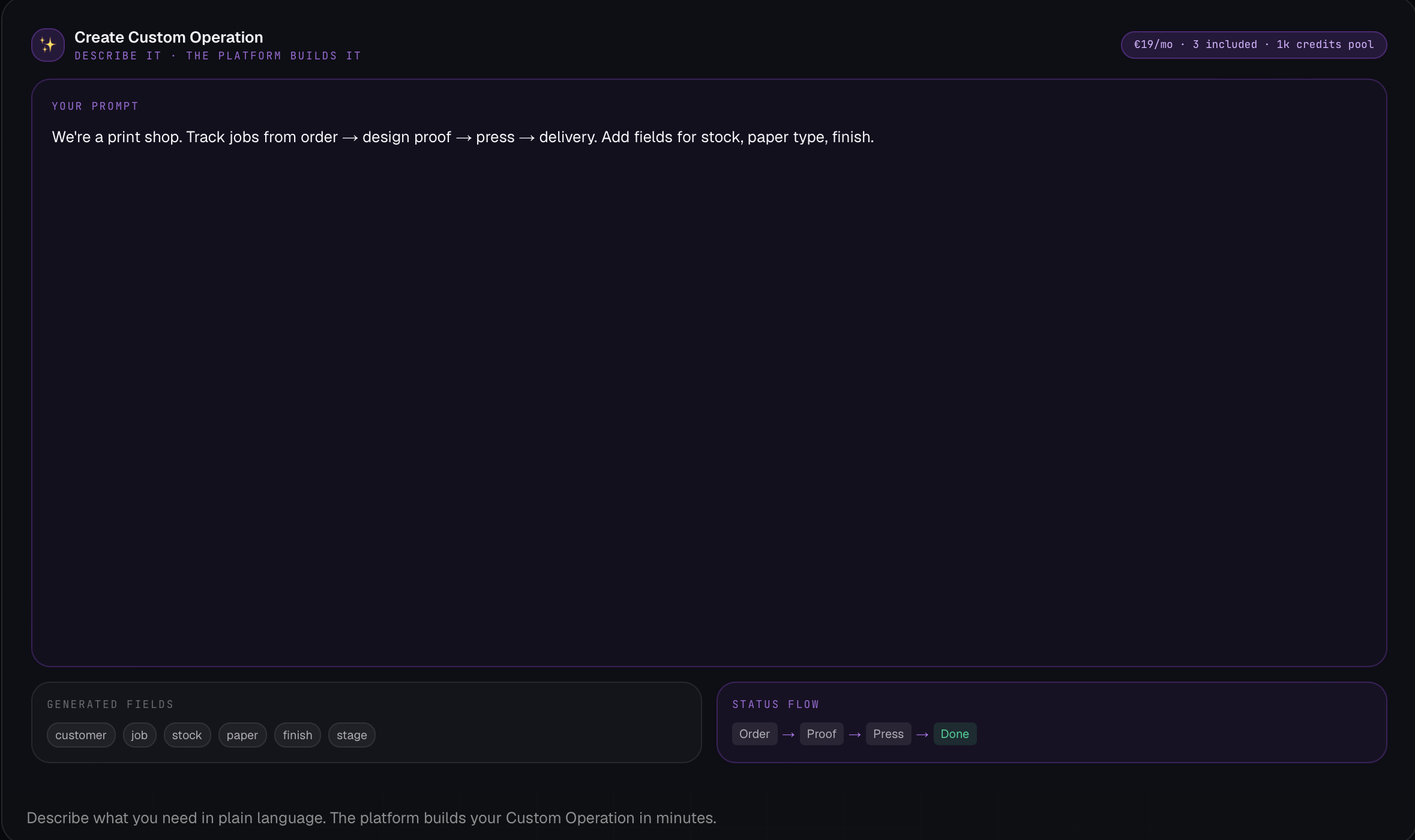Screen dimensions: 1415x840
Task: Click the Press status step
Action: click(x=888, y=734)
